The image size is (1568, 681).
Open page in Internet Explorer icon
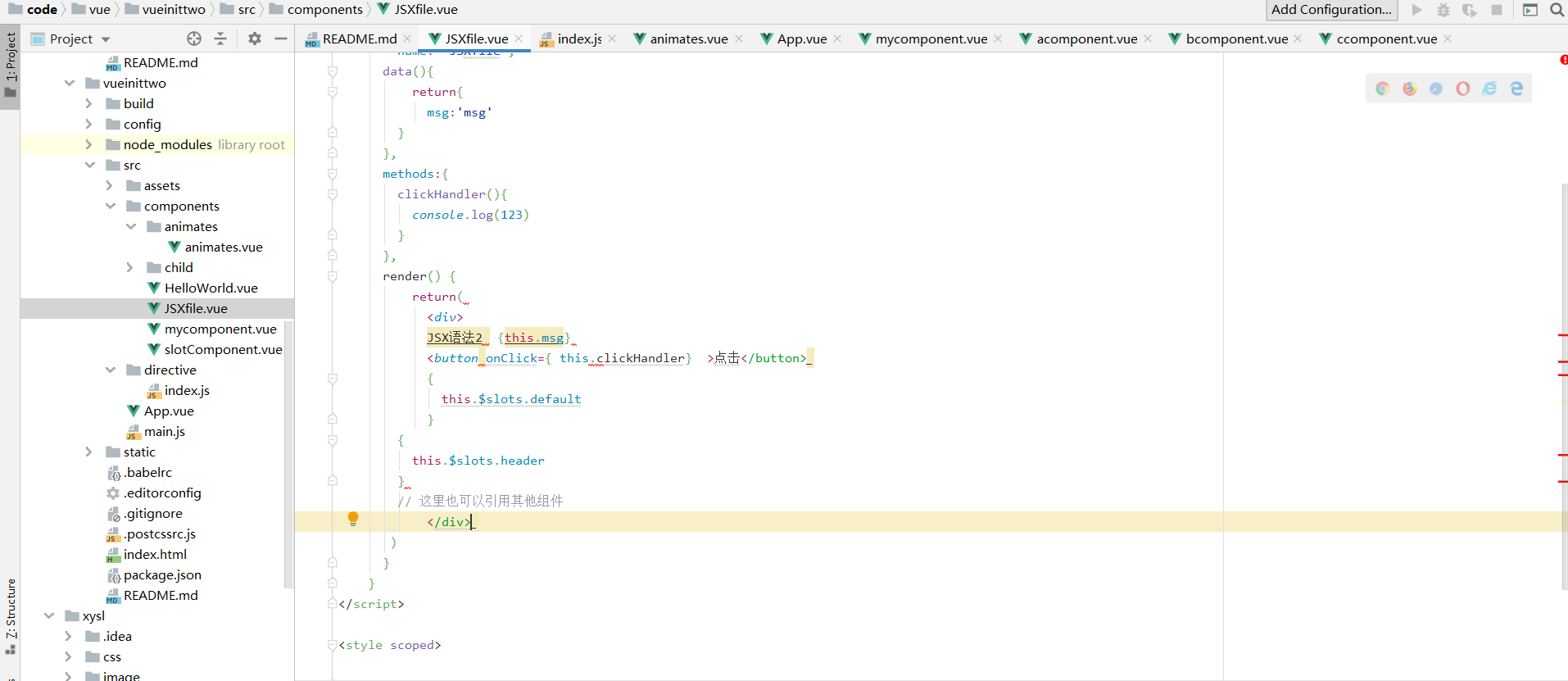(1489, 89)
